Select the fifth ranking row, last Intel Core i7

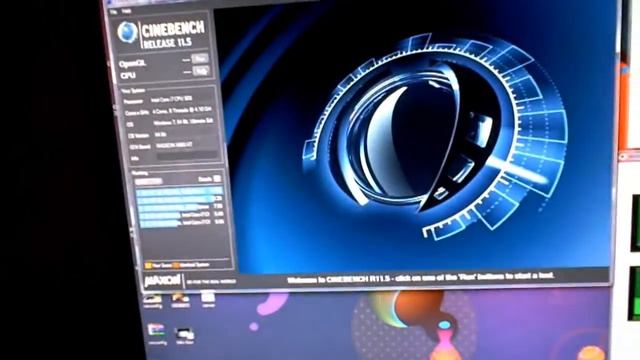click(x=182, y=222)
